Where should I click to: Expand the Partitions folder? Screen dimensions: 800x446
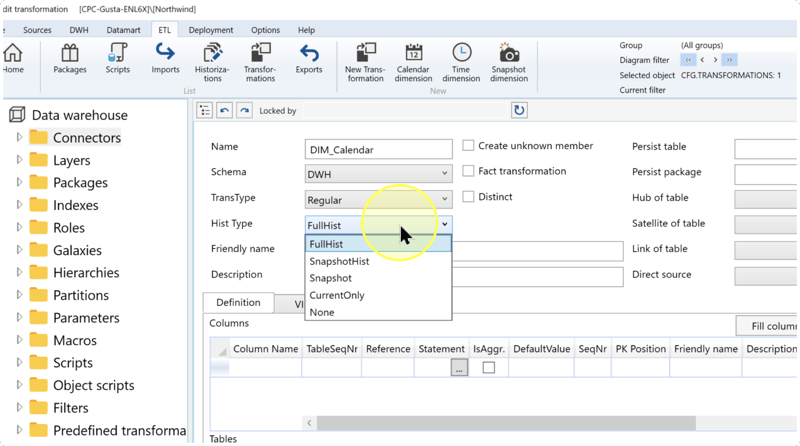point(19,295)
